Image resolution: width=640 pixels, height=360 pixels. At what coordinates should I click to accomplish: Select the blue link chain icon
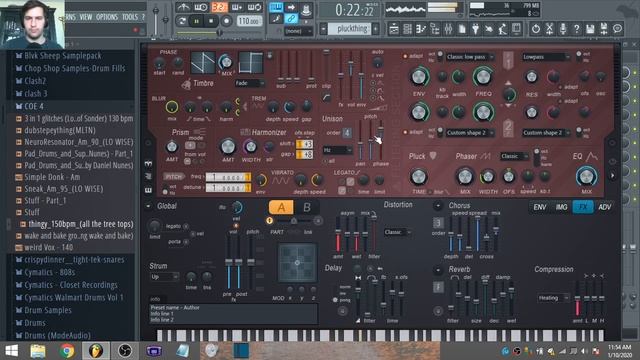pyautogui.click(x=291, y=19)
